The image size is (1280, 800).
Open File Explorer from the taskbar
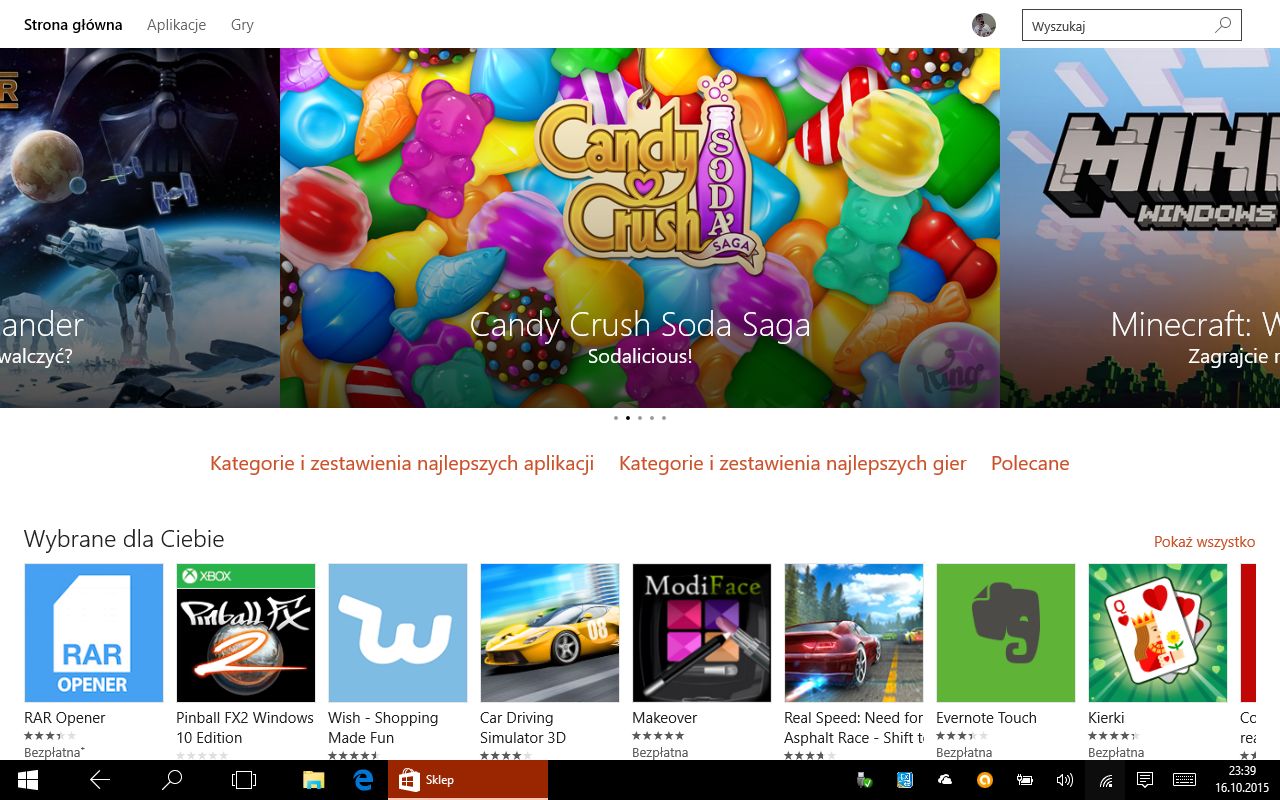[314, 780]
